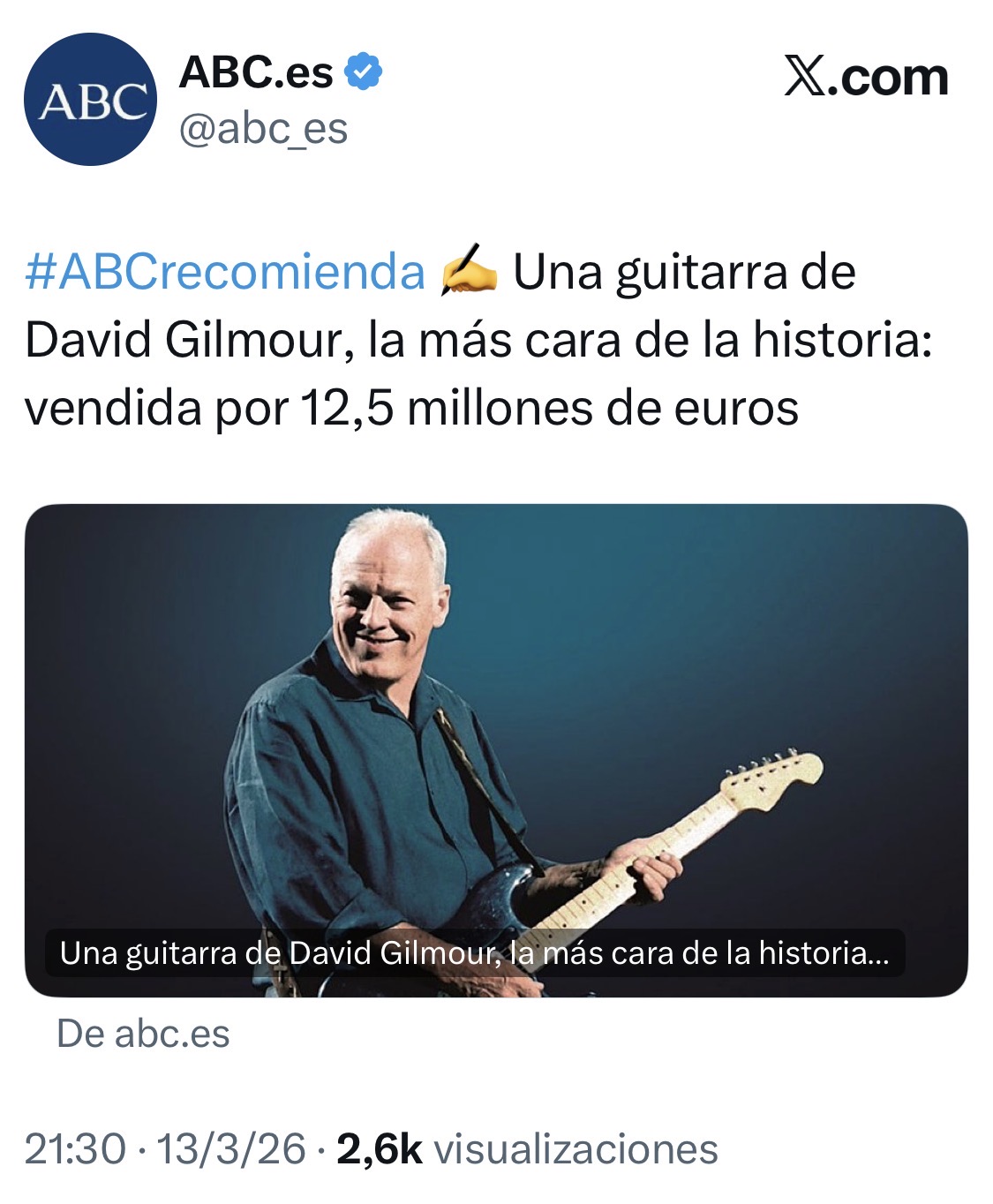Open the @abc_es handle
Image resolution: width=993 pixels, height=1204 pixels.
[263, 129]
